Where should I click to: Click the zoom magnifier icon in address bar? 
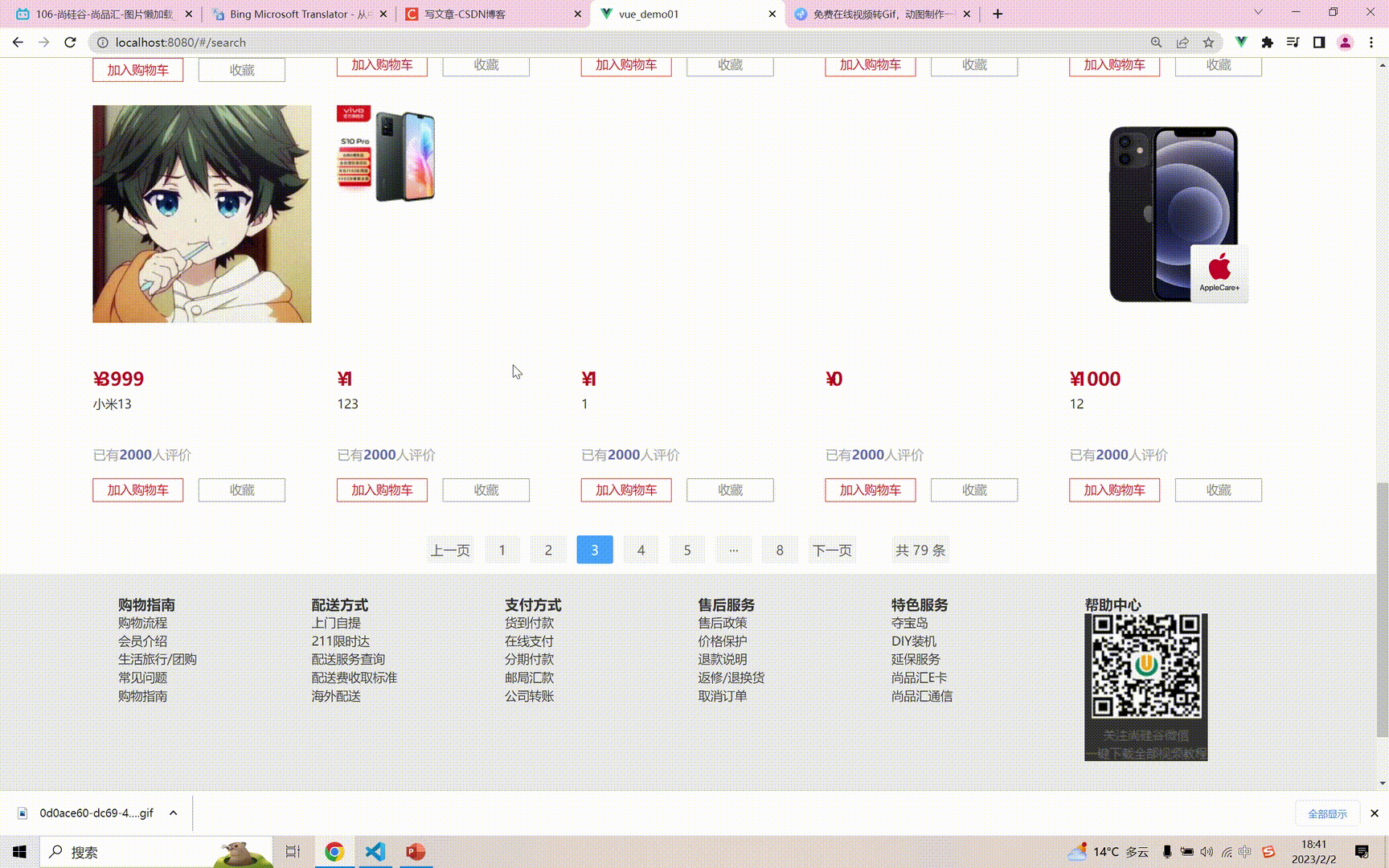(1156, 43)
